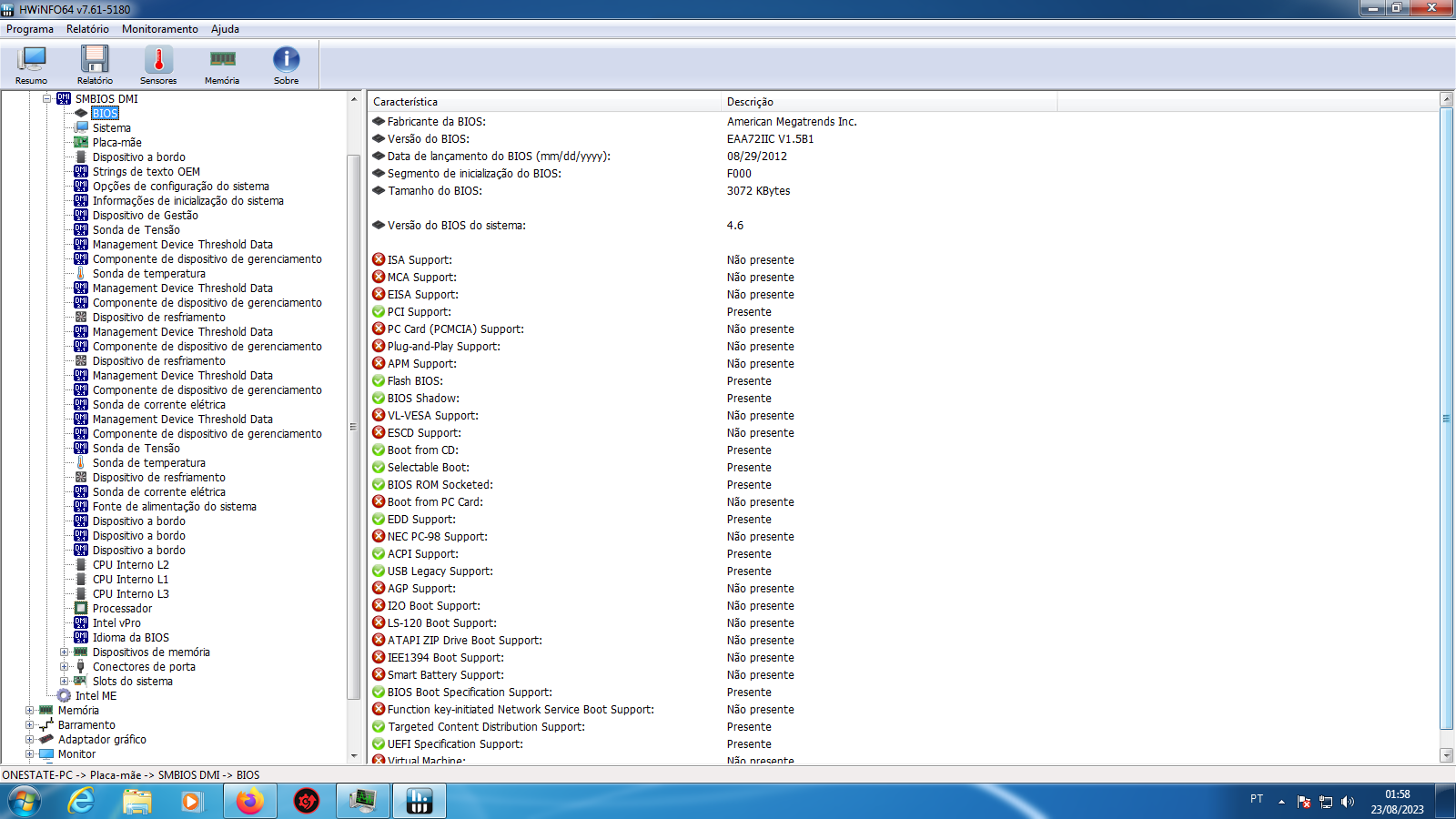
Task: Expand the Memória tree node
Action: click(x=30, y=711)
